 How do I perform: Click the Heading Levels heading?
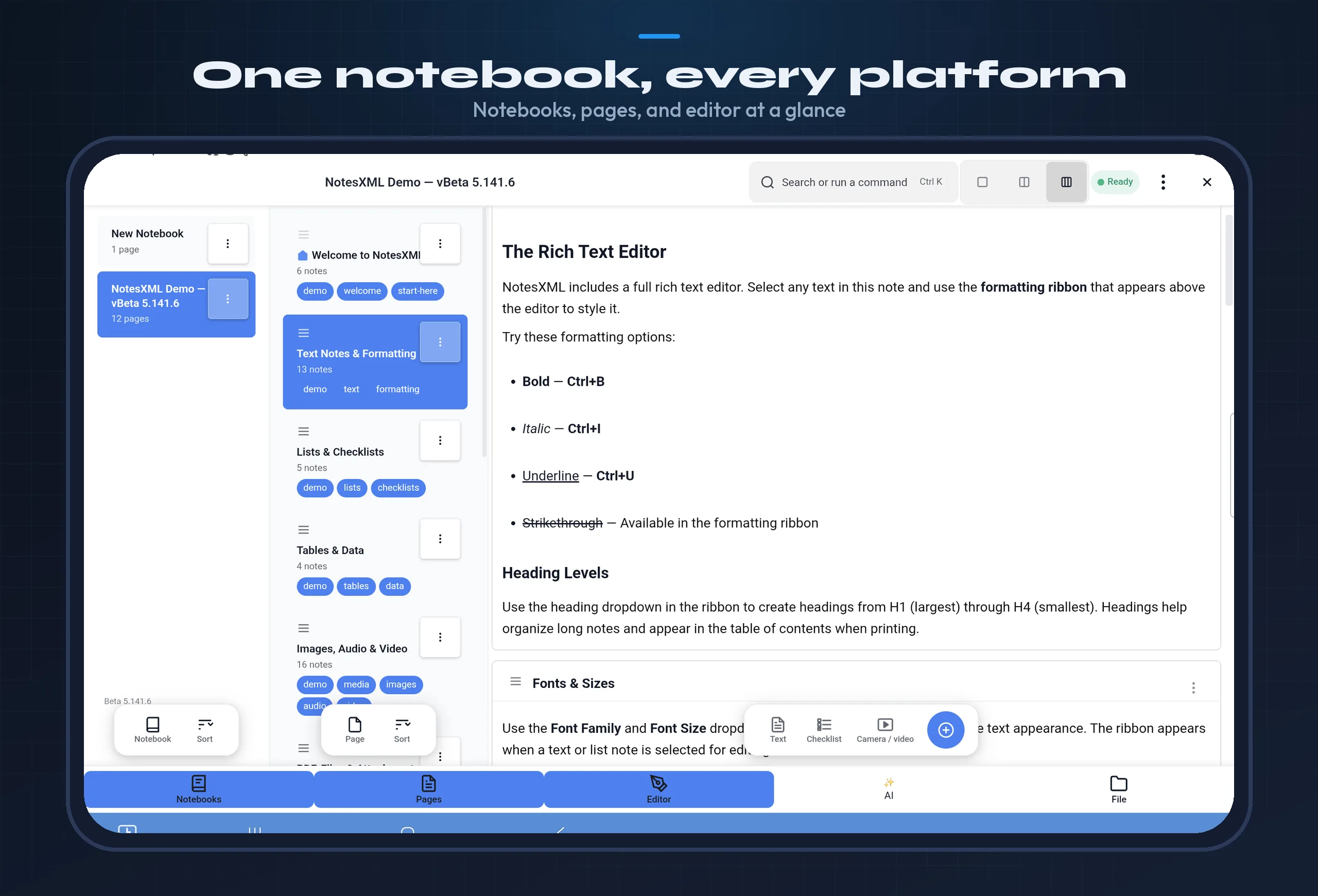[554, 573]
